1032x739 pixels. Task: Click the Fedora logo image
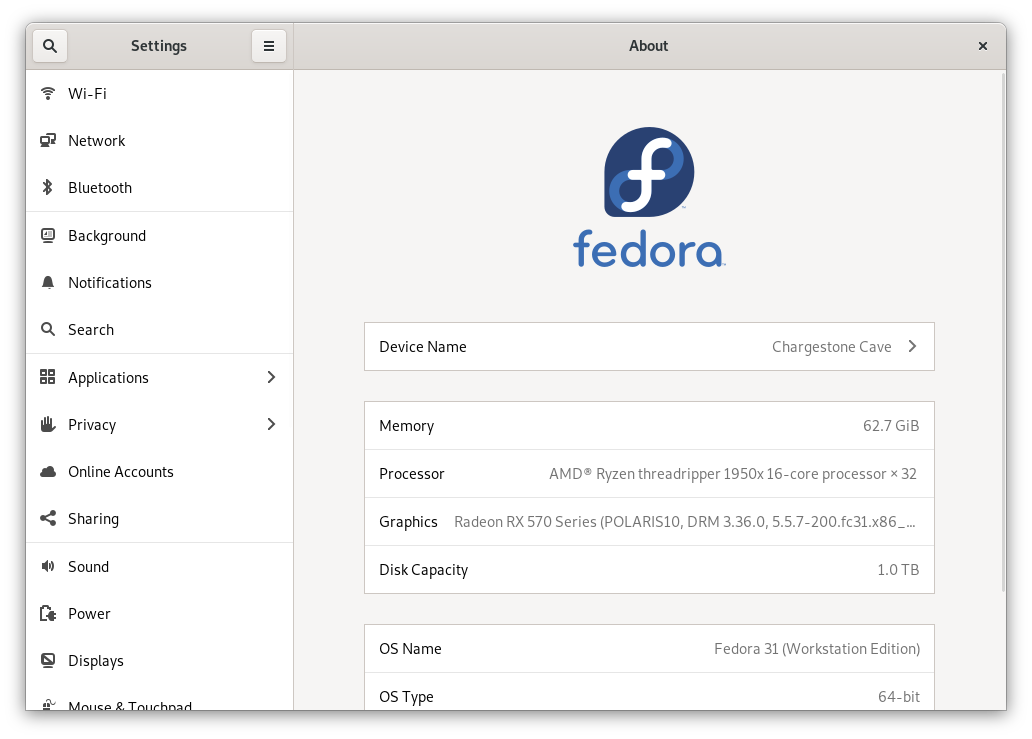click(649, 197)
